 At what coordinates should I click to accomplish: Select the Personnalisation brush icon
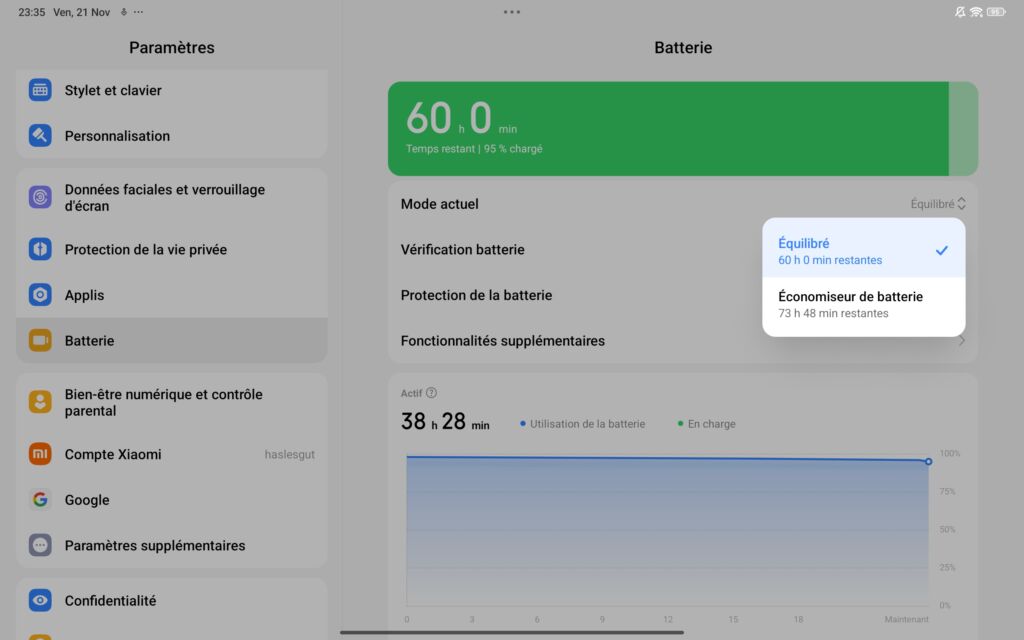point(39,135)
